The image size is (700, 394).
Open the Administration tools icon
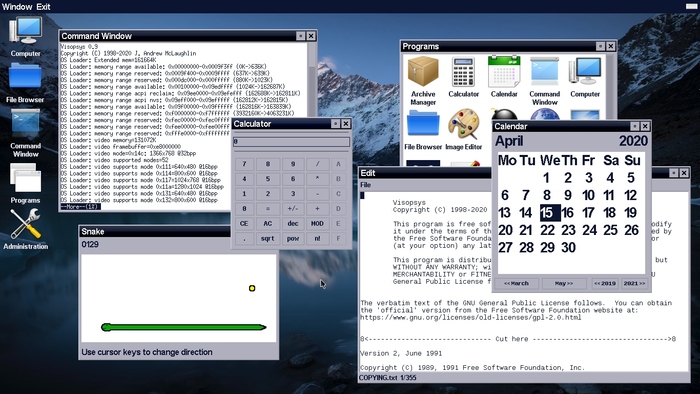point(25,229)
